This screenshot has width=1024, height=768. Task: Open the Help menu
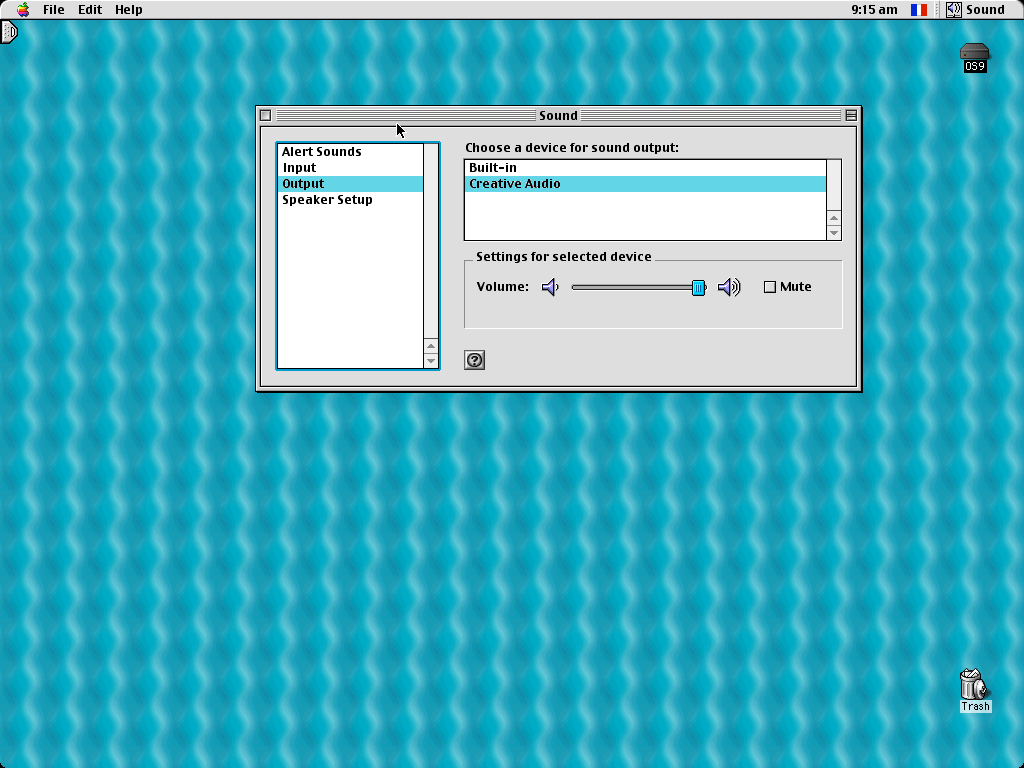pos(128,9)
